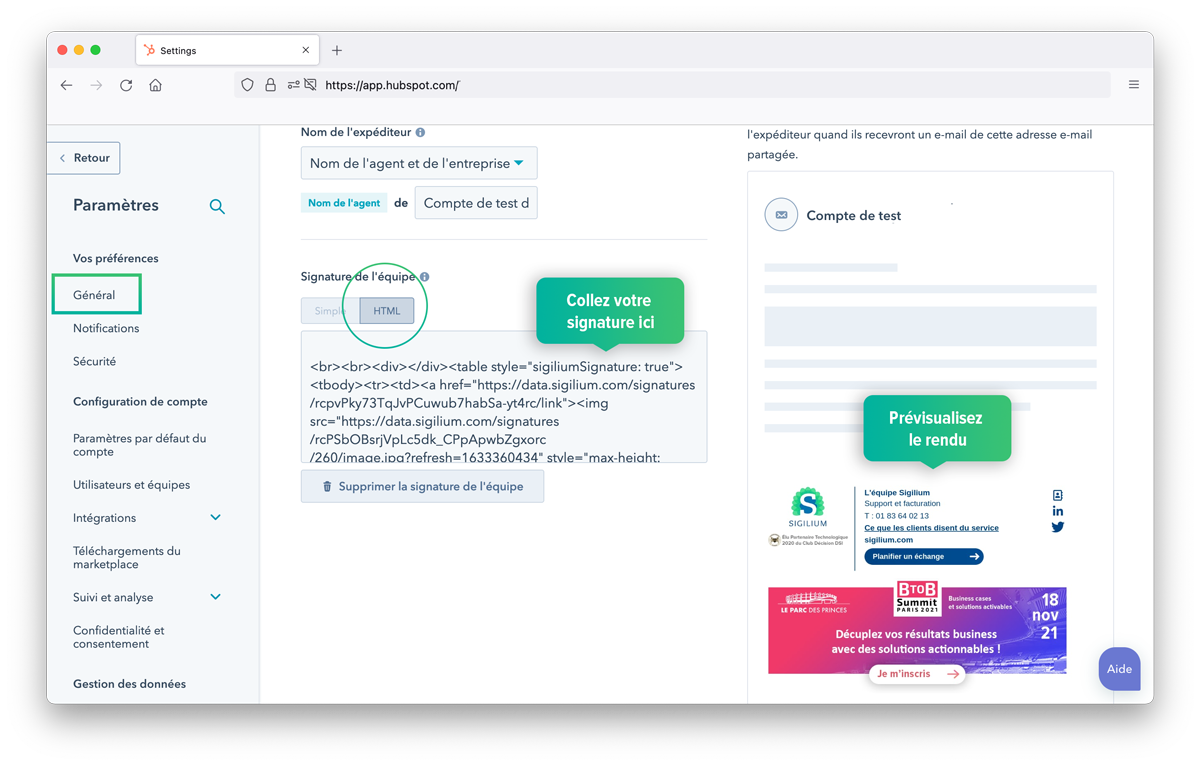Click the BtoB Summit banner image
Screen dimensions: 1200x765
tap(917, 631)
